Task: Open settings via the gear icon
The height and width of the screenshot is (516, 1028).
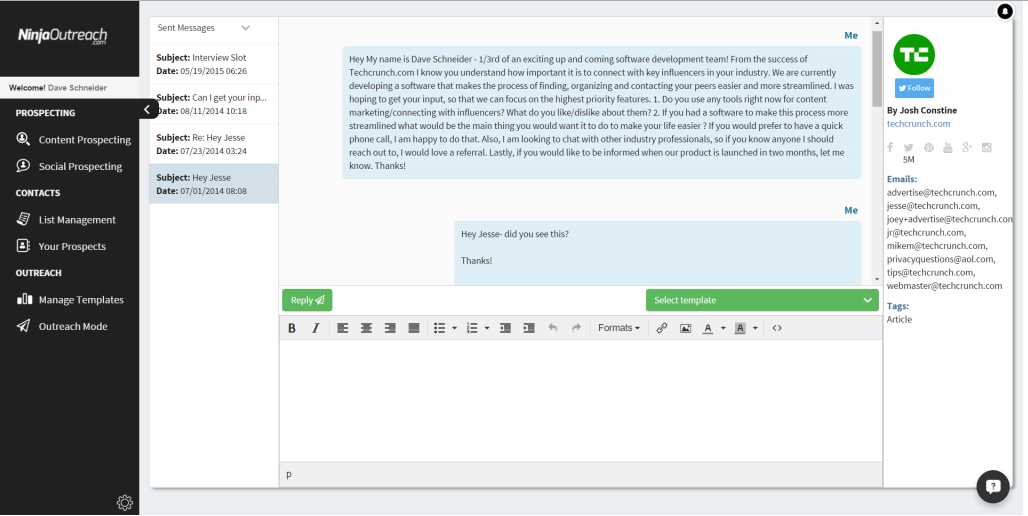Action: (125, 503)
